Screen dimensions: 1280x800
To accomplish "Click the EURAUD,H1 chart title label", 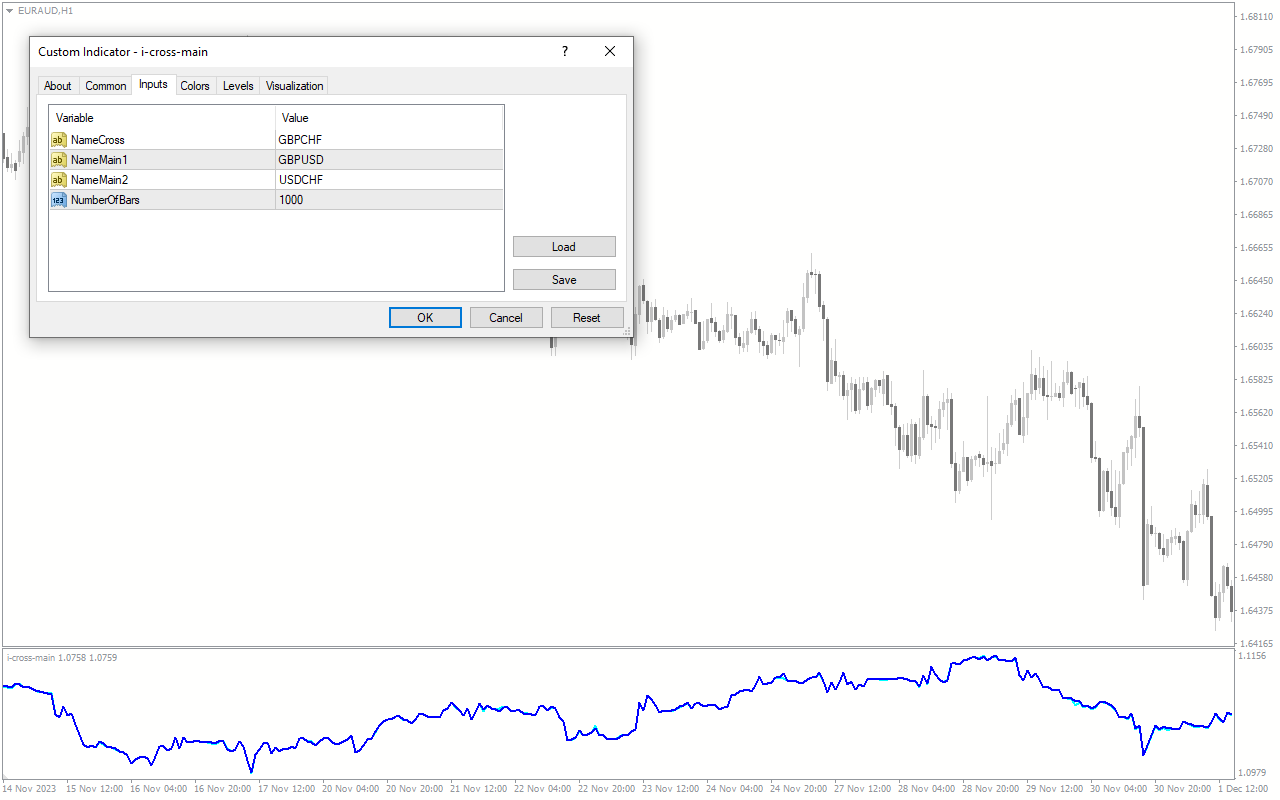I will pyautogui.click(x=45, y=10).
